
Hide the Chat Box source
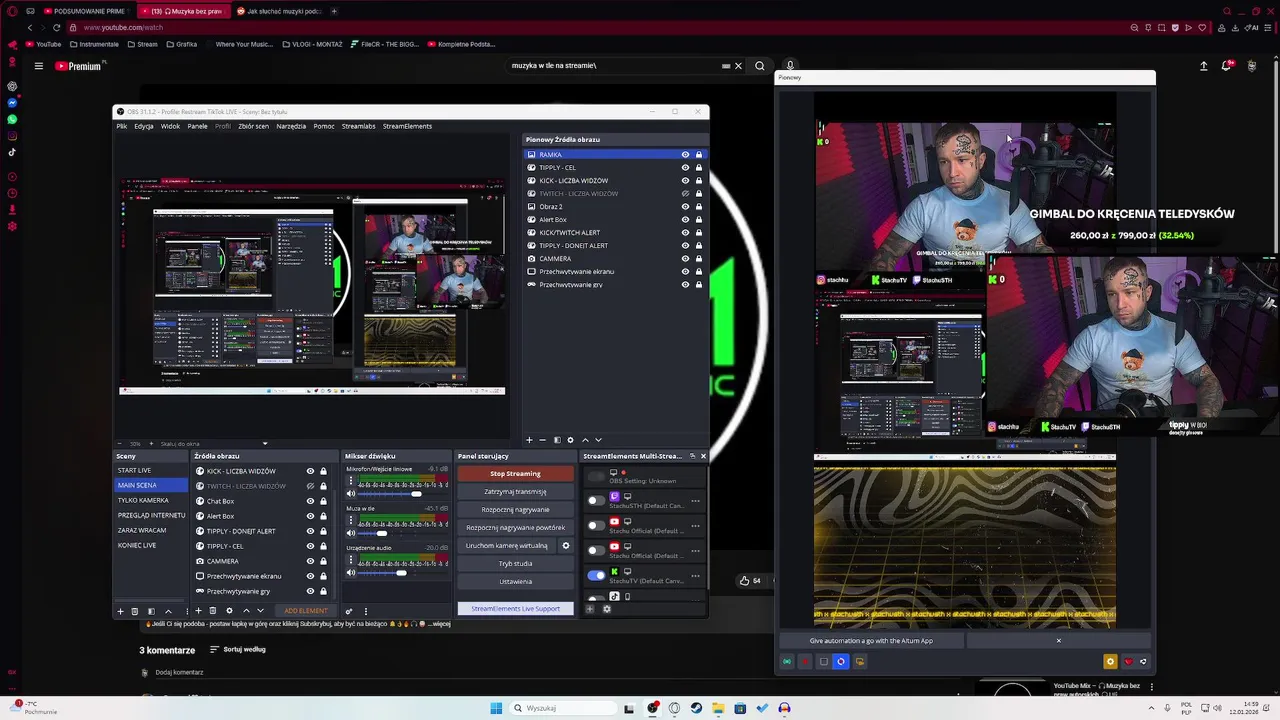(310, 501)
